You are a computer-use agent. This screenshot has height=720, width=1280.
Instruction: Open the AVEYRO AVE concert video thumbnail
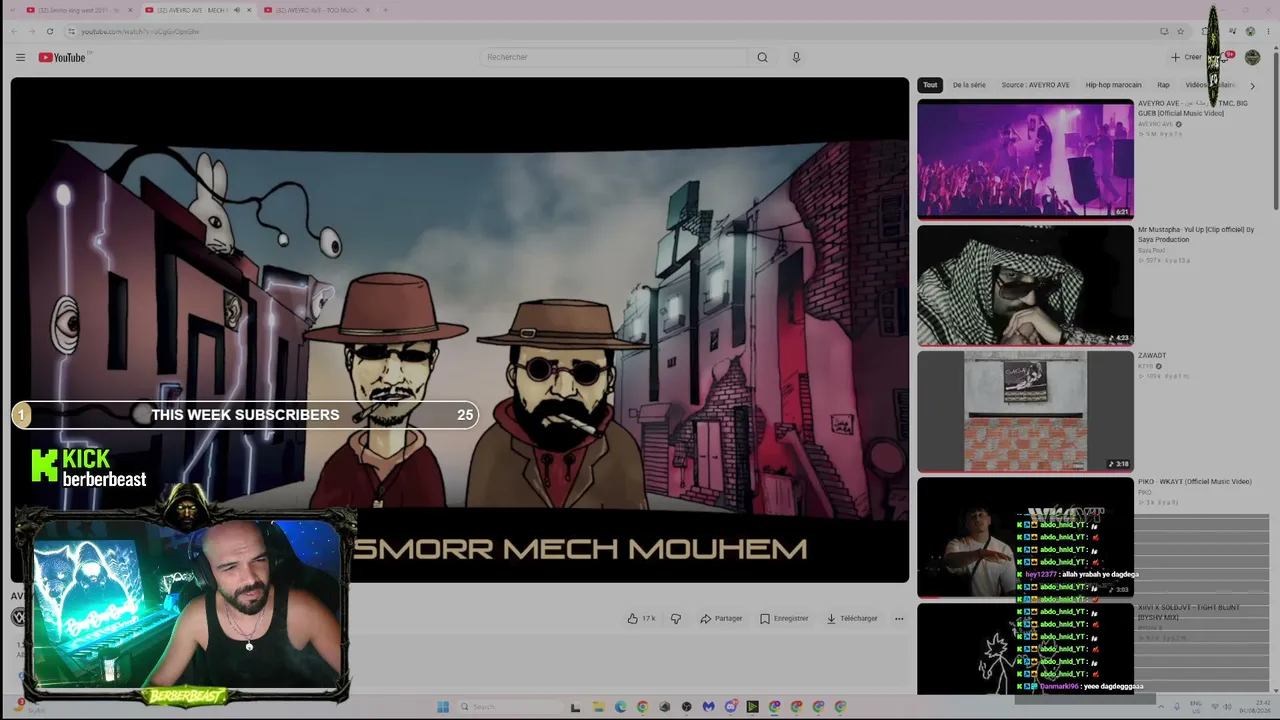point(1025,158)
